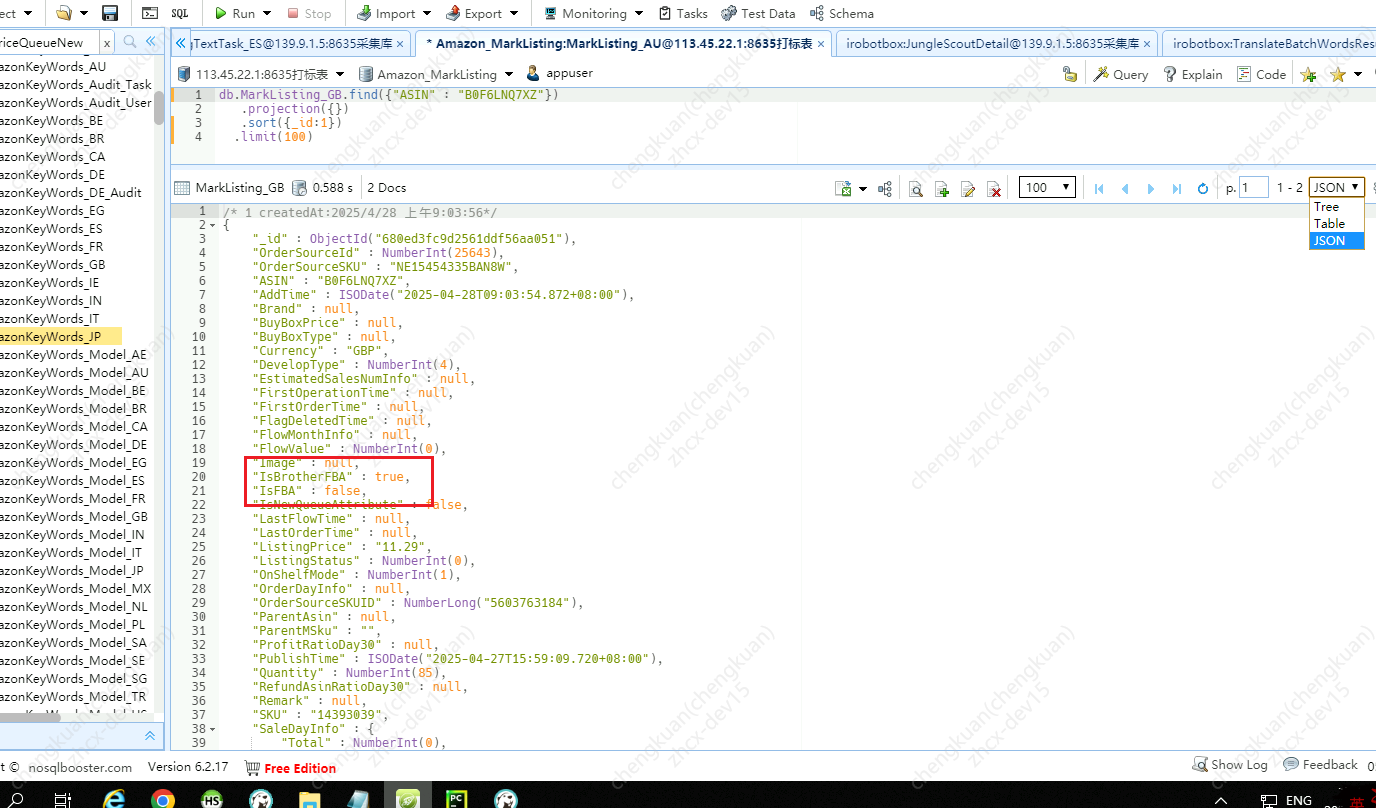The height and width of the screenshot is (808, 1376).
Task: Open the Show Log panel
Action: [1229, 765]
